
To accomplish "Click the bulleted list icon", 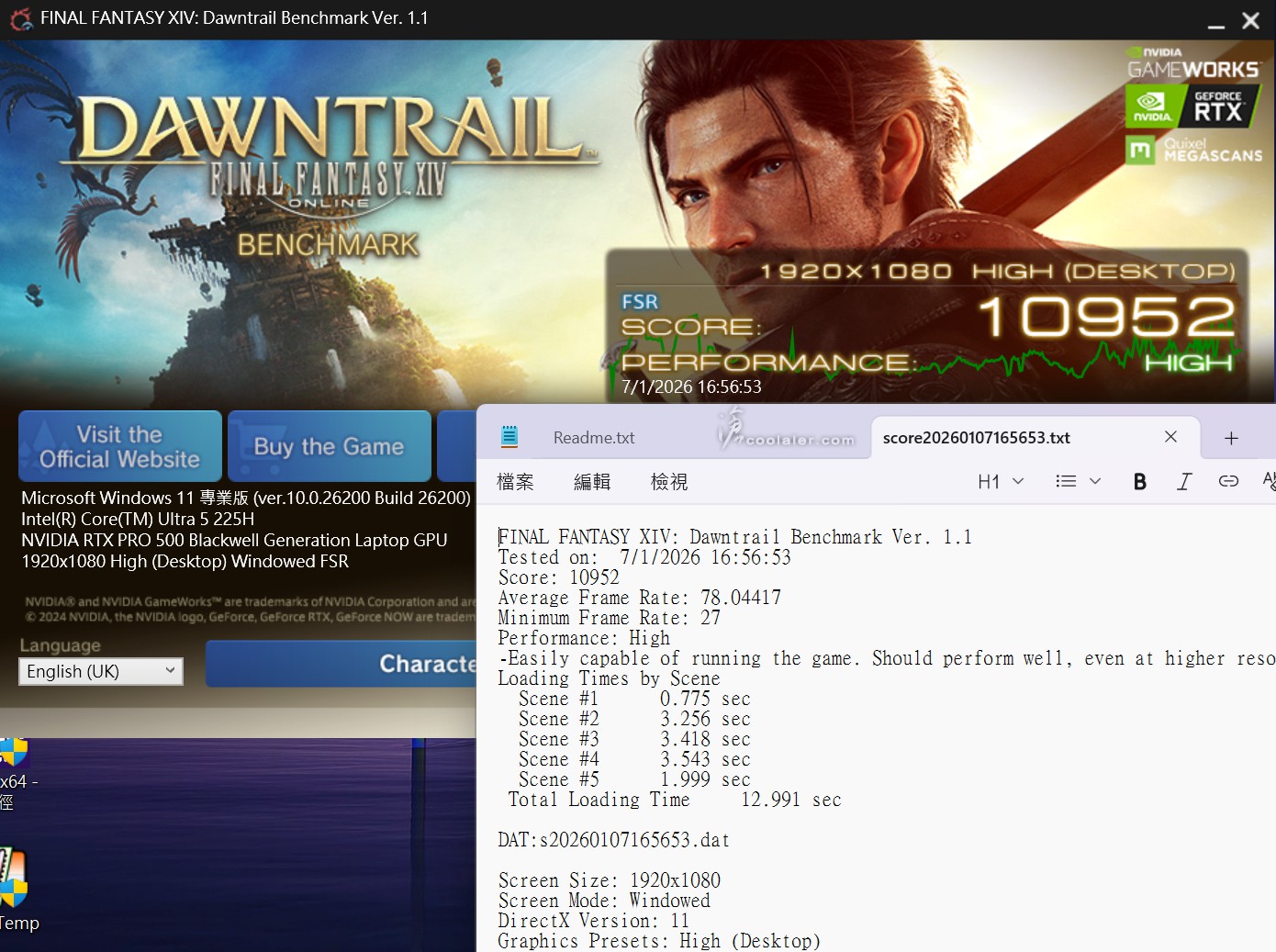I will point(1066,482).
